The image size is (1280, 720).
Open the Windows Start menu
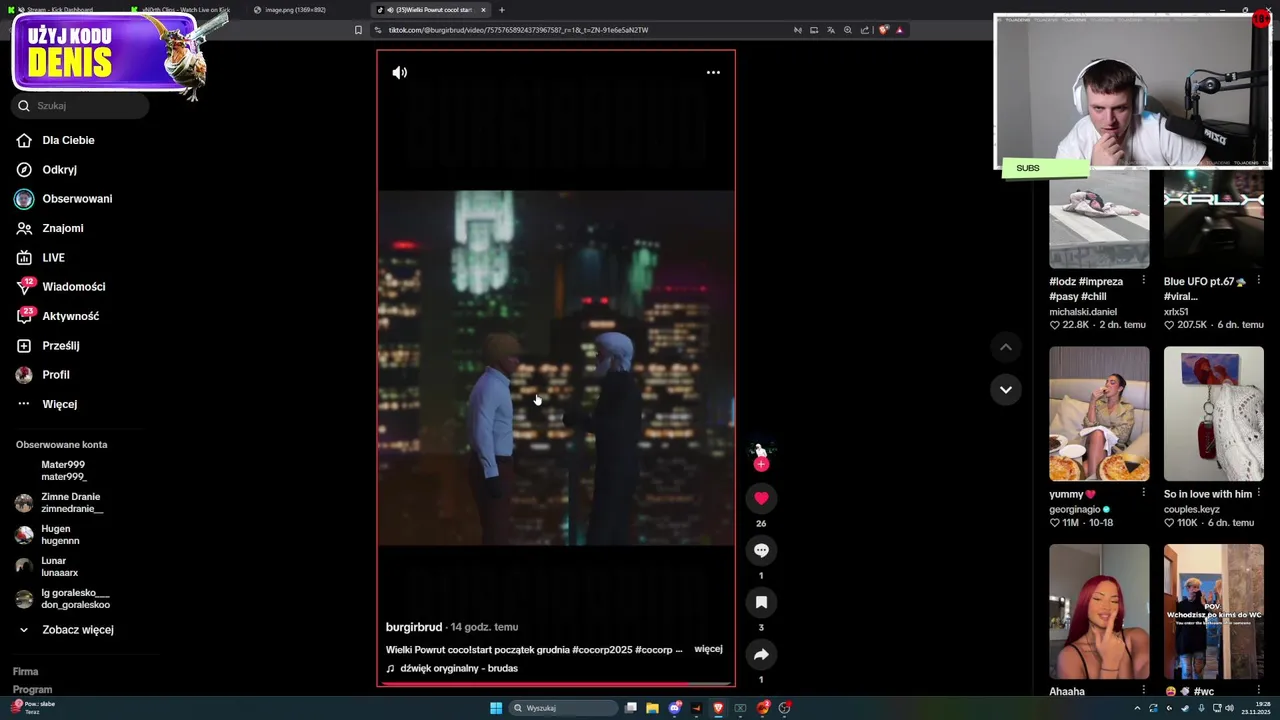[x=496, y=708]
